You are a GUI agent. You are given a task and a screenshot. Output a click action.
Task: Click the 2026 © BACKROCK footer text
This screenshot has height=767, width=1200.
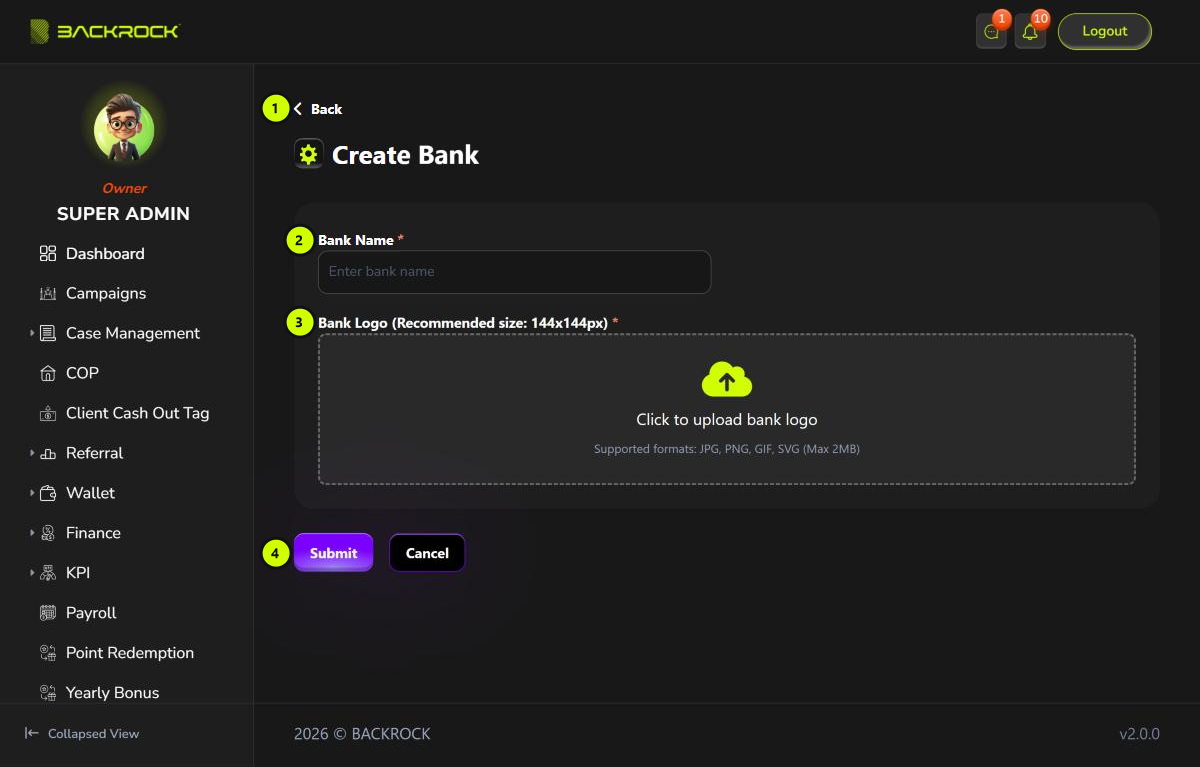click(x=362, y=734)
